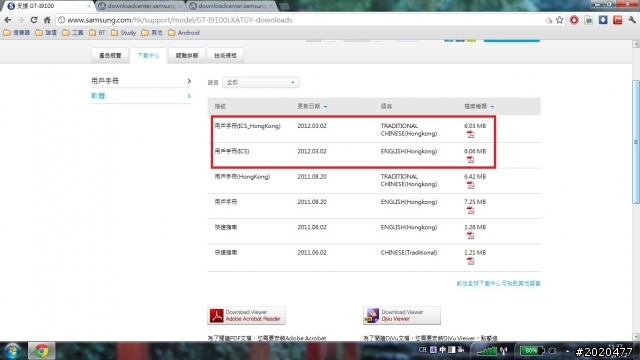Close the GT-I9100 support browser tab
Screen dimensions: 640x360
pyautogui.click(x=89, y=6)
